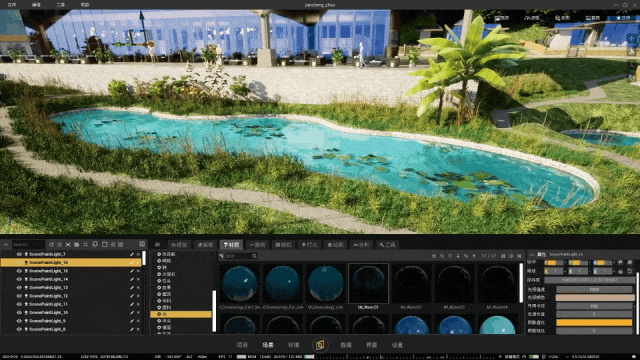The width and height of the screenshot is (640, 360).
Task: Select the M_Water01 material thumbnail
Action: 368,283
